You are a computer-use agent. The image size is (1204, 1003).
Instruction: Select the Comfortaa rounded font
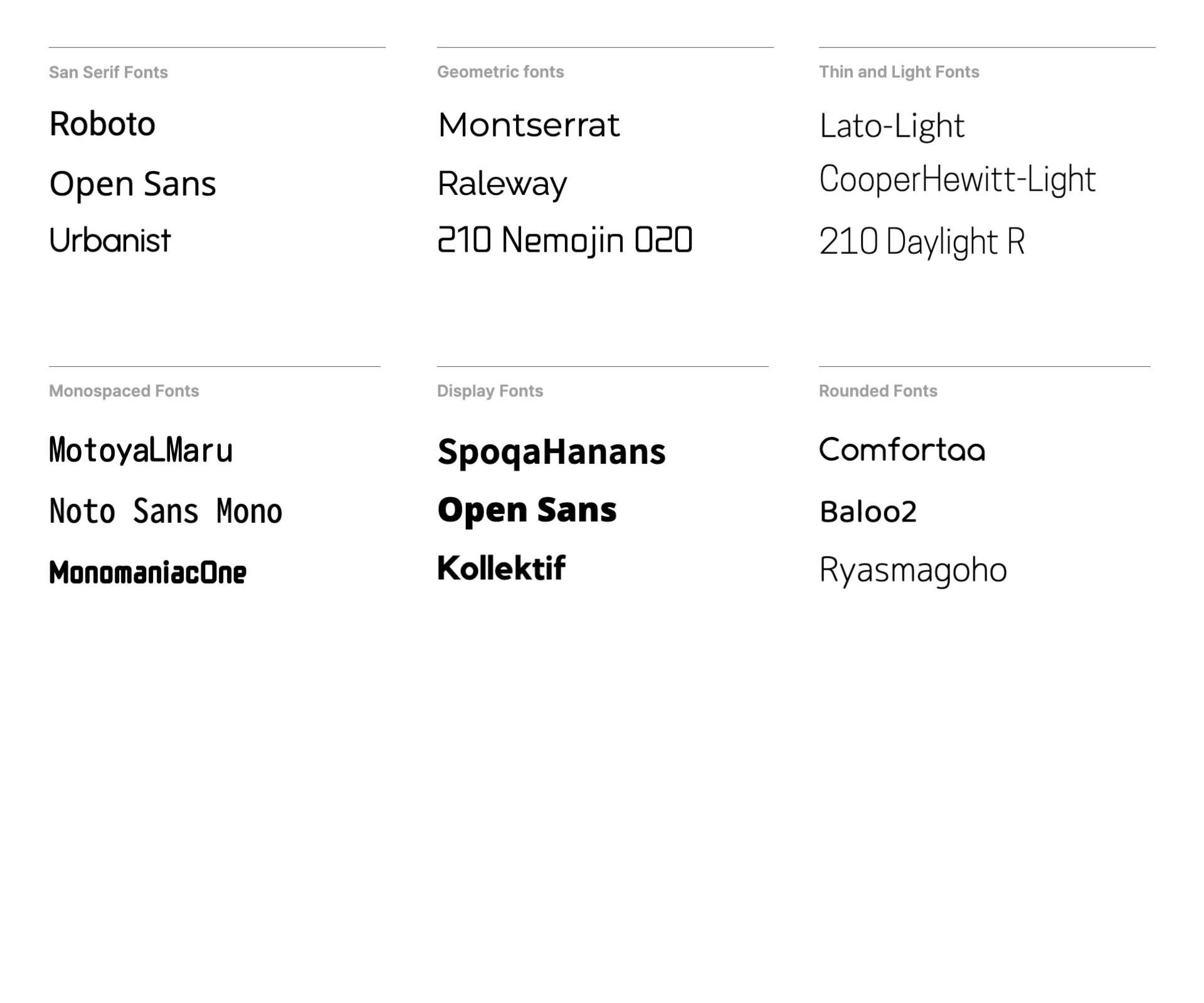tap(902, 449)
